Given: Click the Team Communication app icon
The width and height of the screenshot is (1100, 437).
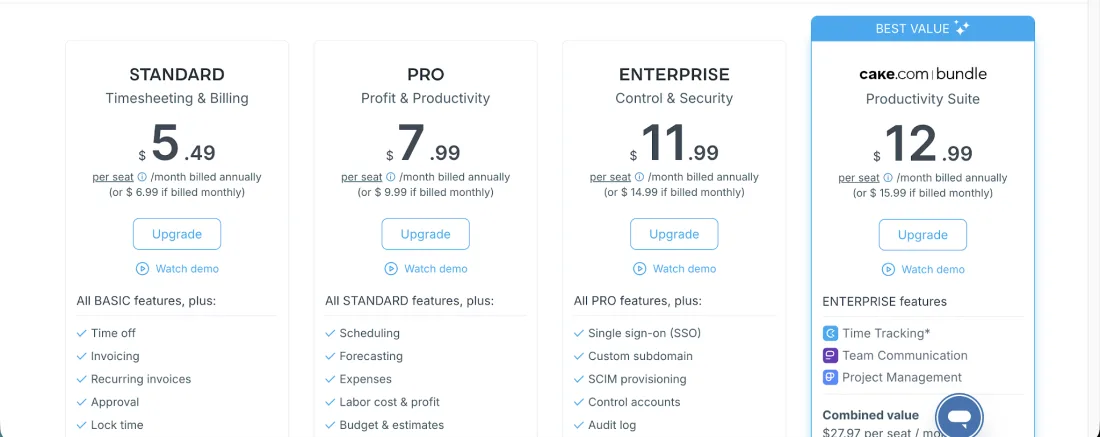Looking at the screenshot, I should (x=830, y=355).
